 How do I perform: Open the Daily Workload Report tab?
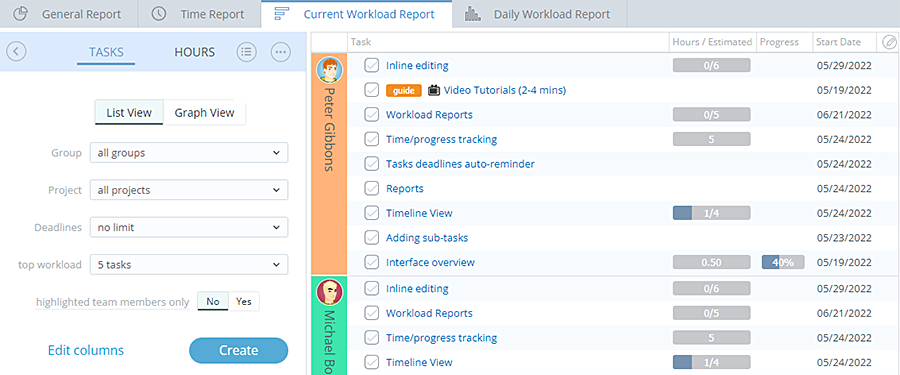pos(540,14)
